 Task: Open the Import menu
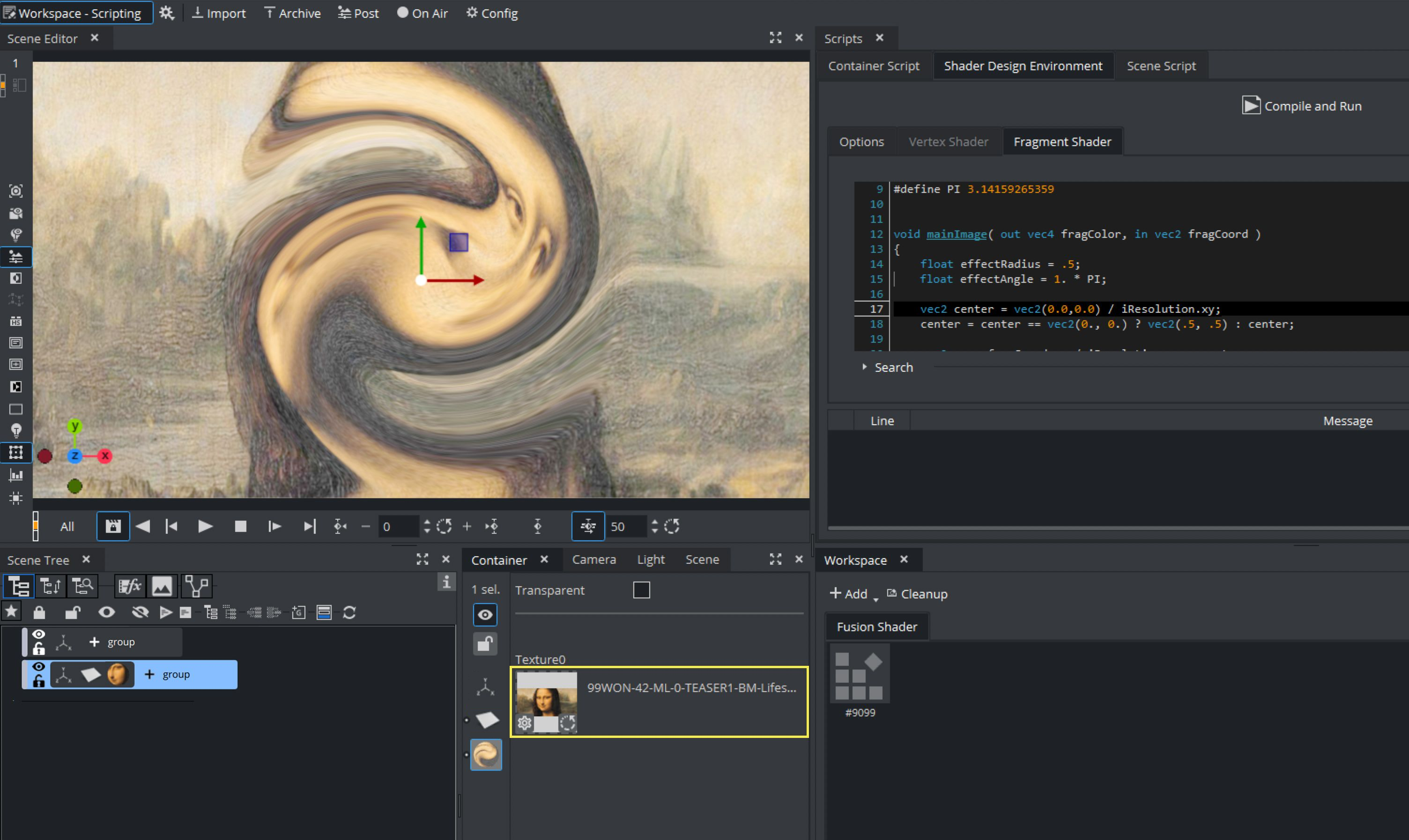pyautogui.click(x=218, y=13)
